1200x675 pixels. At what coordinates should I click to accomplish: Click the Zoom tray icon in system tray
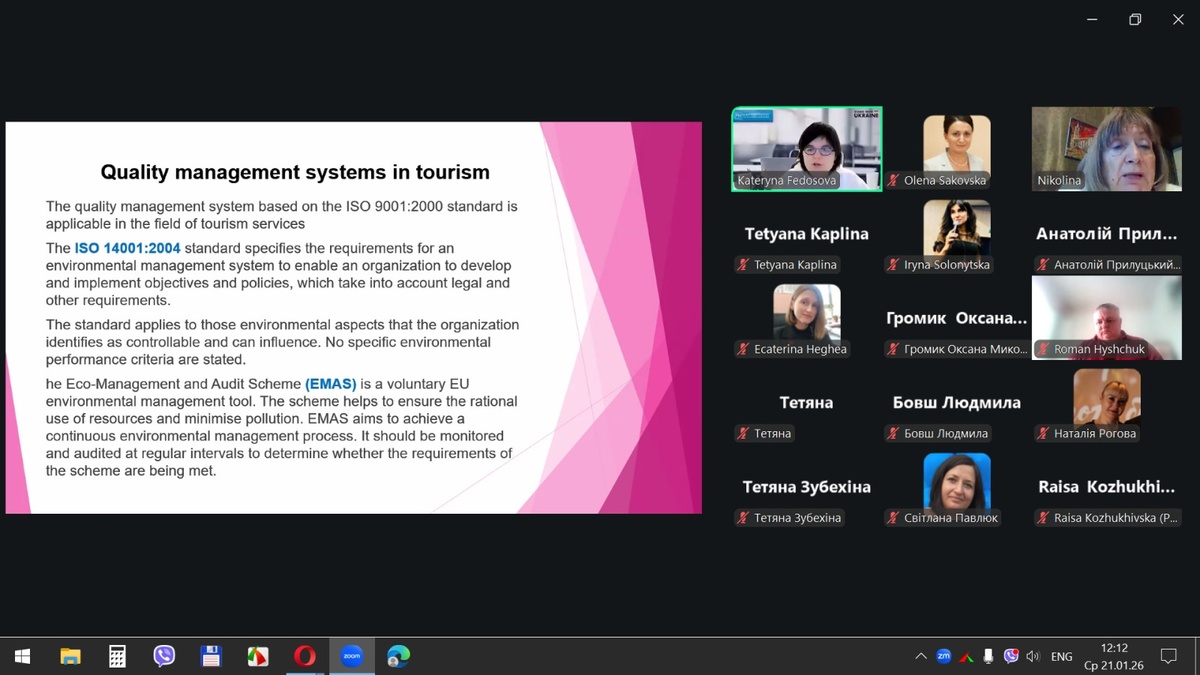[x=943, y=656]
